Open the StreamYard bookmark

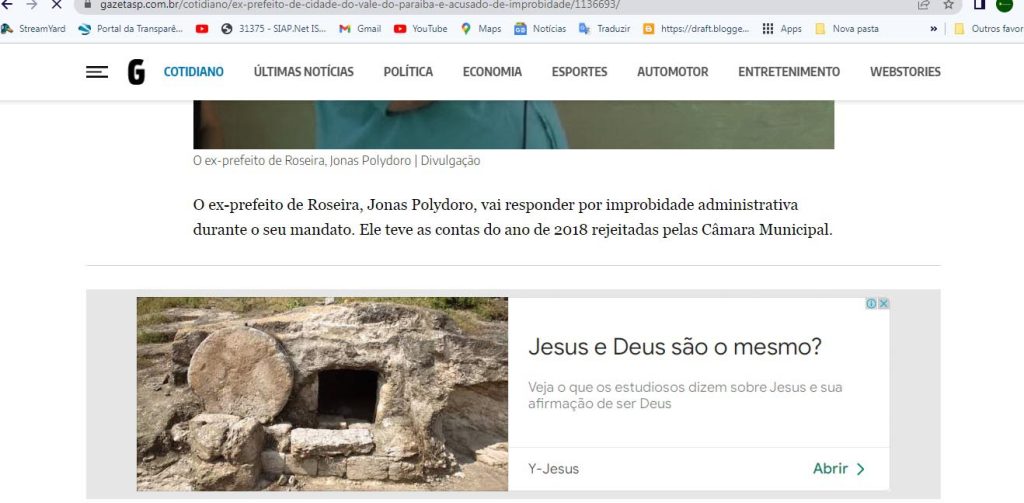[34, 29]
